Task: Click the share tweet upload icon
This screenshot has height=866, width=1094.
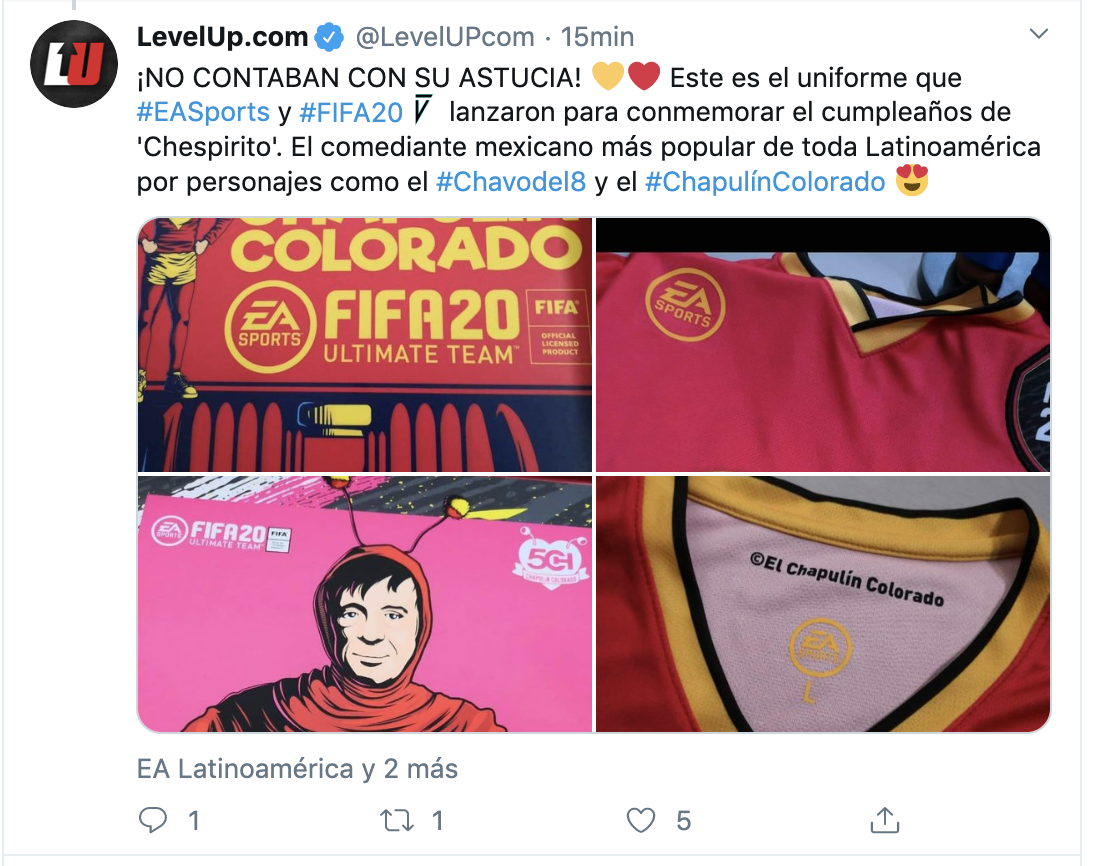Action: click(885, 819)
